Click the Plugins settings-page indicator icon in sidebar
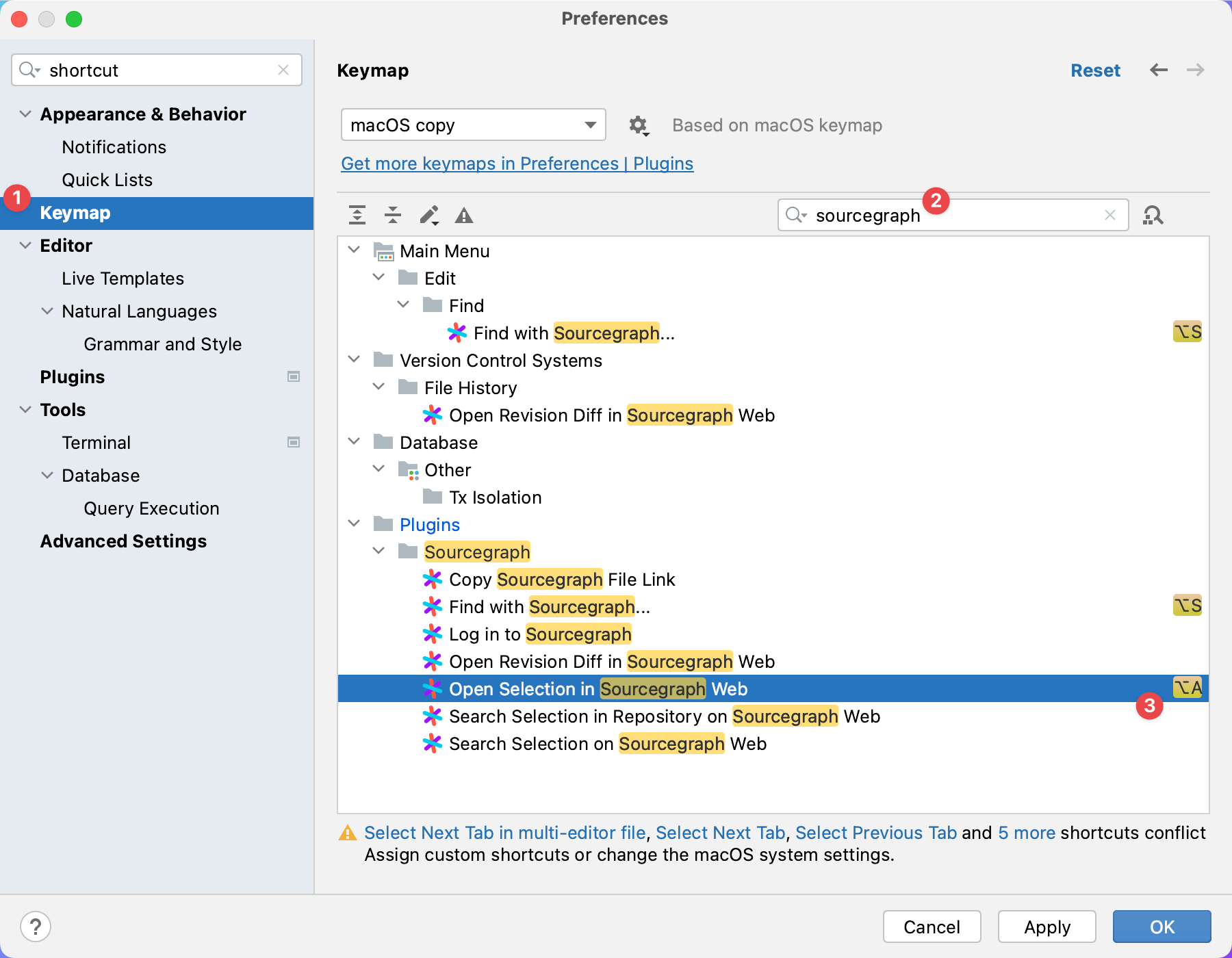This screenshot has height=958, width=1232. (294, 376)
